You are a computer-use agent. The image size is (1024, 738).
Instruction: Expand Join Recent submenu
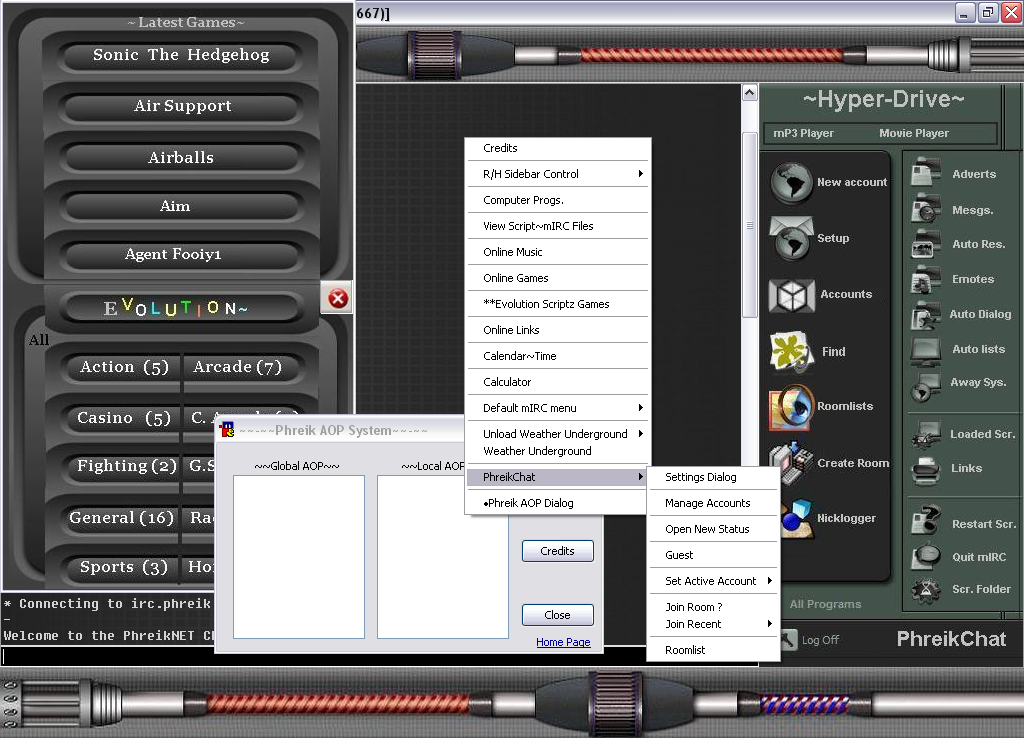pos(713,624)
